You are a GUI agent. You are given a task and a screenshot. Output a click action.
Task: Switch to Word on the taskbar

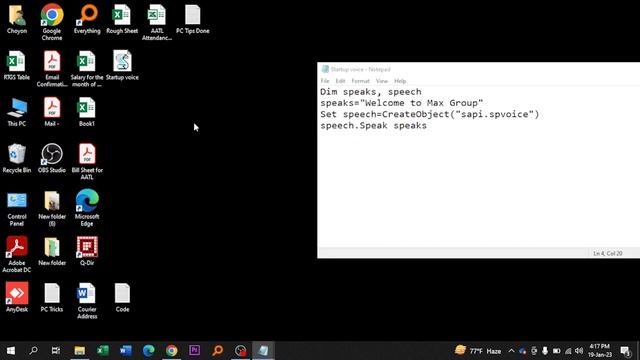coord(126,351)
